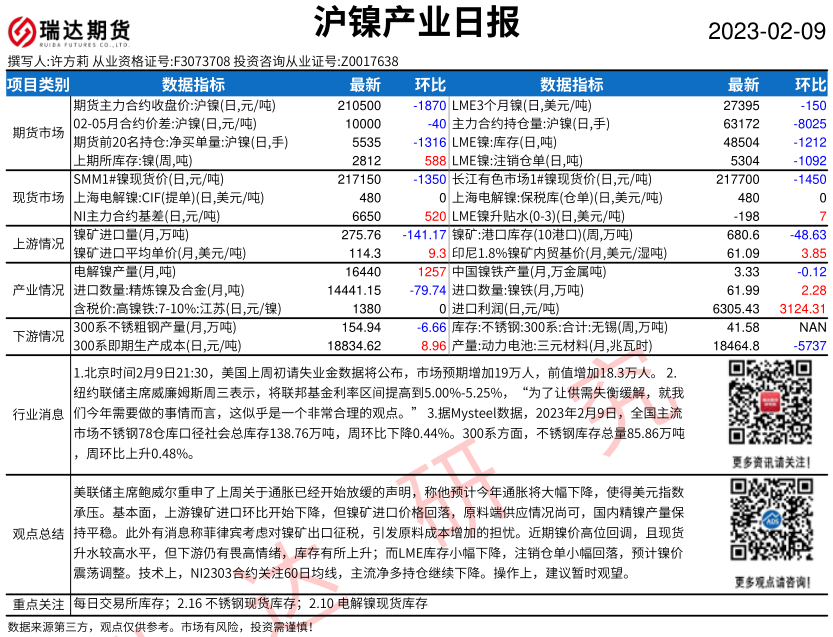Click the author line beginning 撰写人:许方莉
833x637 pixels.
coord(202,62)
